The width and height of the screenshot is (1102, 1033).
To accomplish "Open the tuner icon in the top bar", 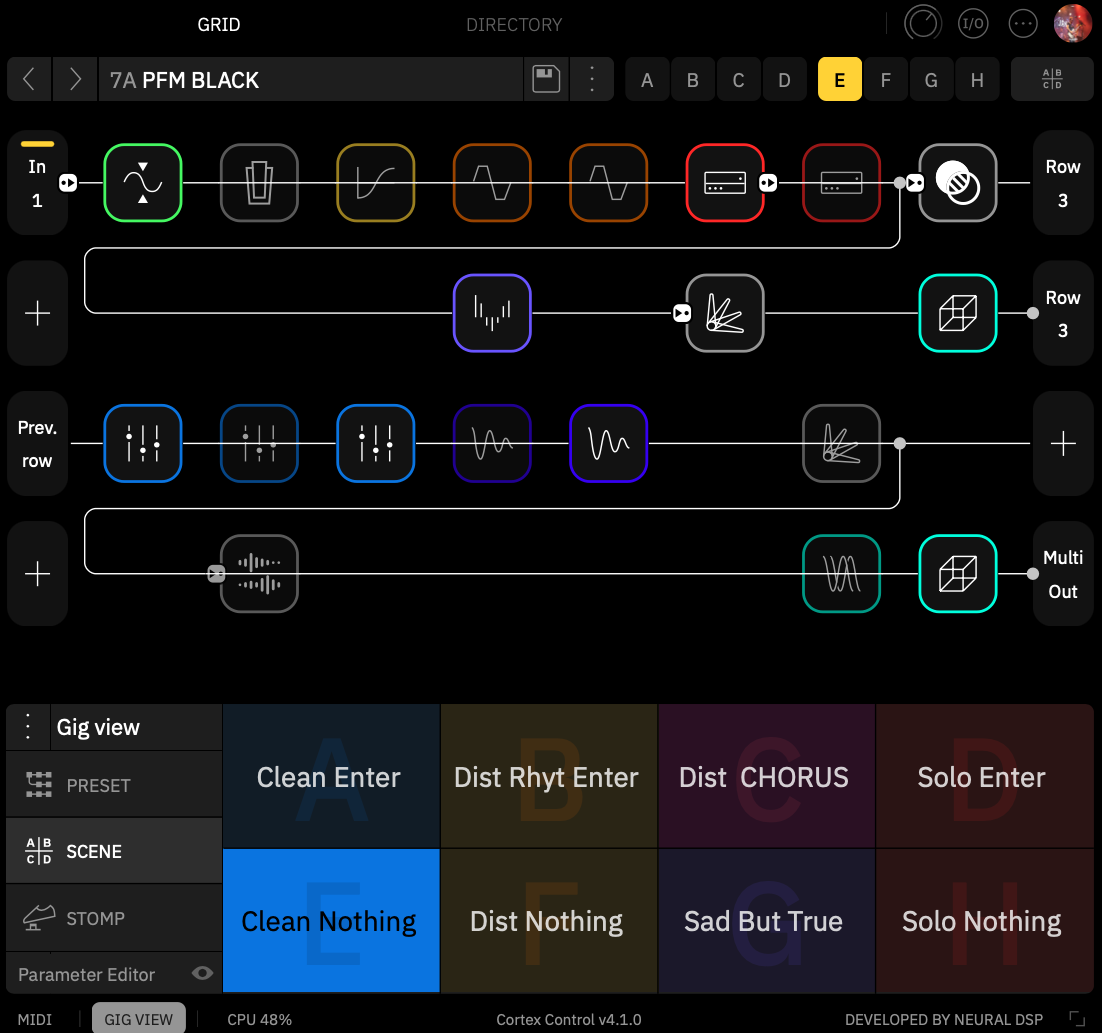I will (922, 24).
